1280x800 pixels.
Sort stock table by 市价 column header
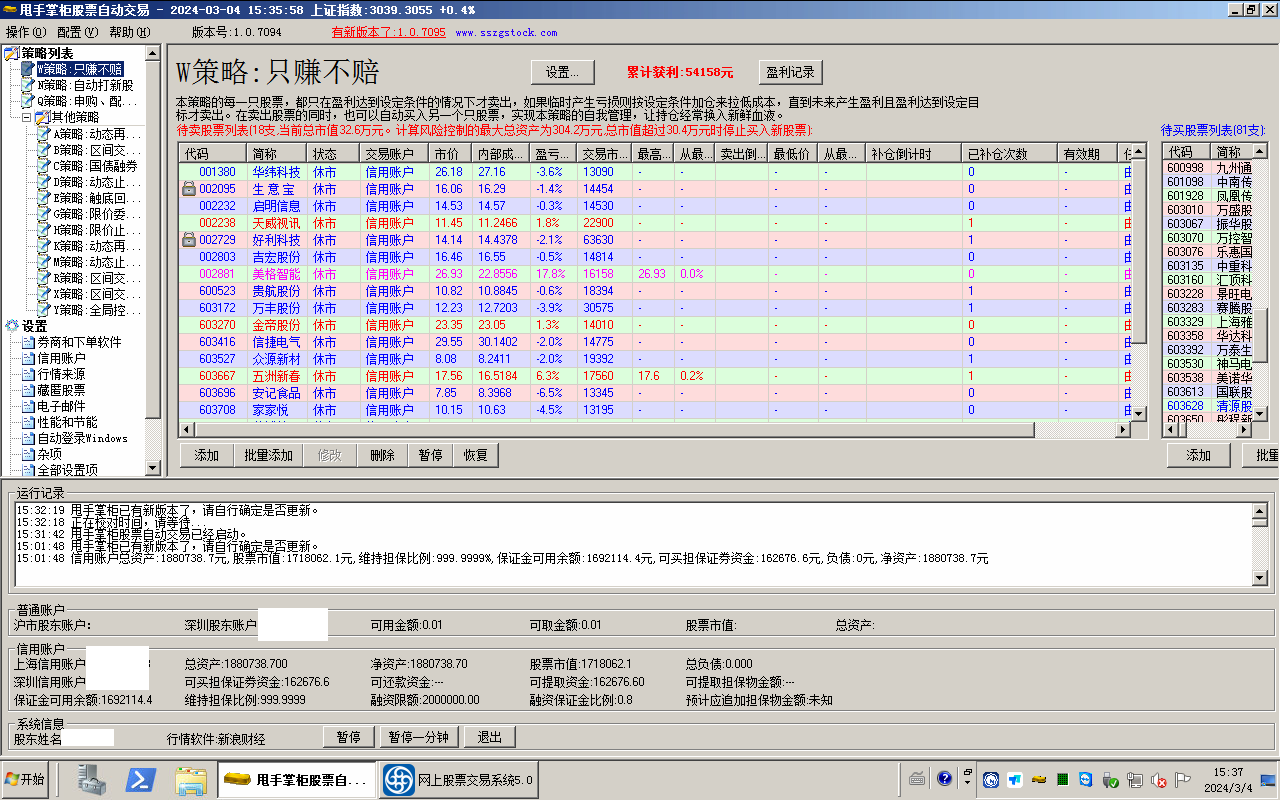446,154
